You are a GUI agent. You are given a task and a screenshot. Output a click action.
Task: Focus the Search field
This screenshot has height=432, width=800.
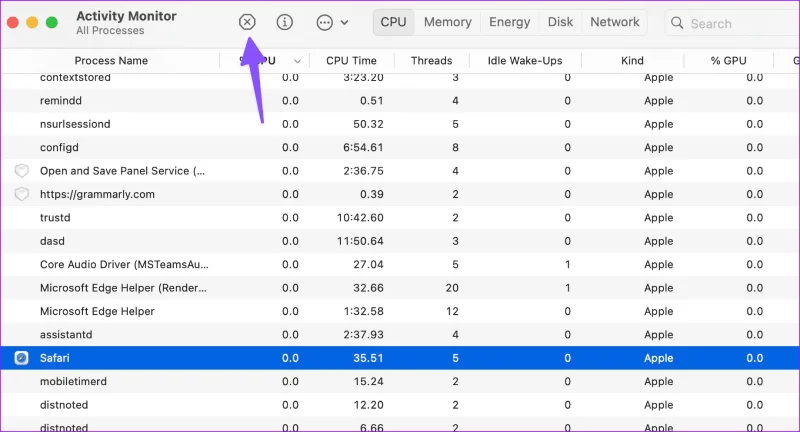[x=732, y=23]
